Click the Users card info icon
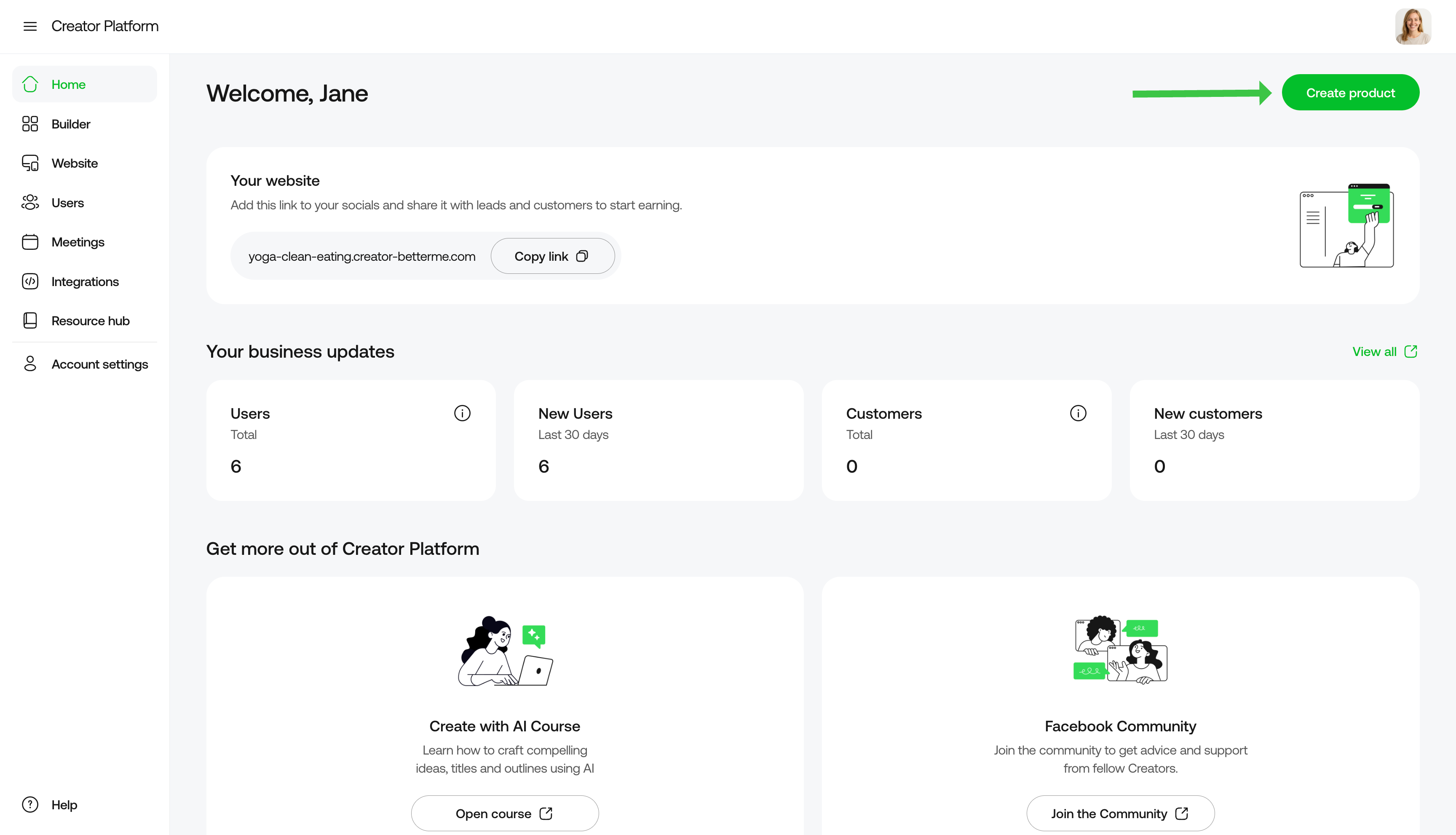This screenshot has width=1456, height=835. coord(462,412)
